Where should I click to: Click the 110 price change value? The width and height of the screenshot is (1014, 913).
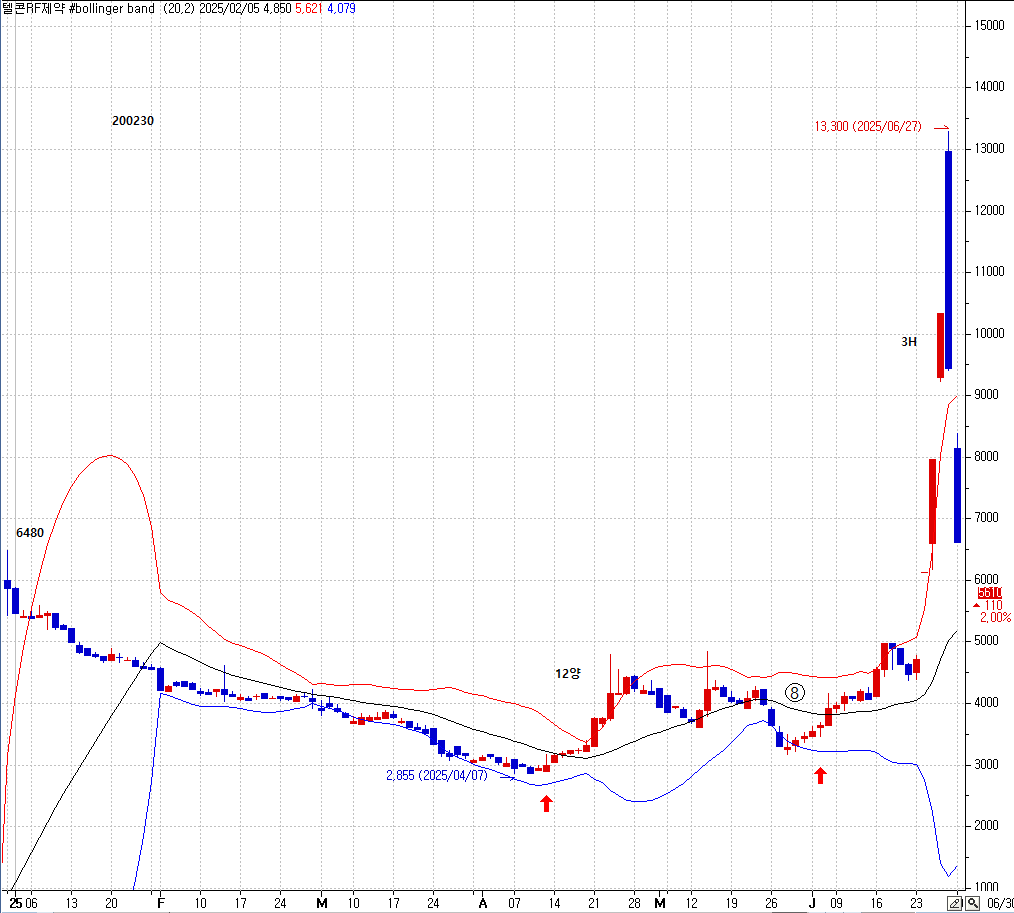[993, 605]
